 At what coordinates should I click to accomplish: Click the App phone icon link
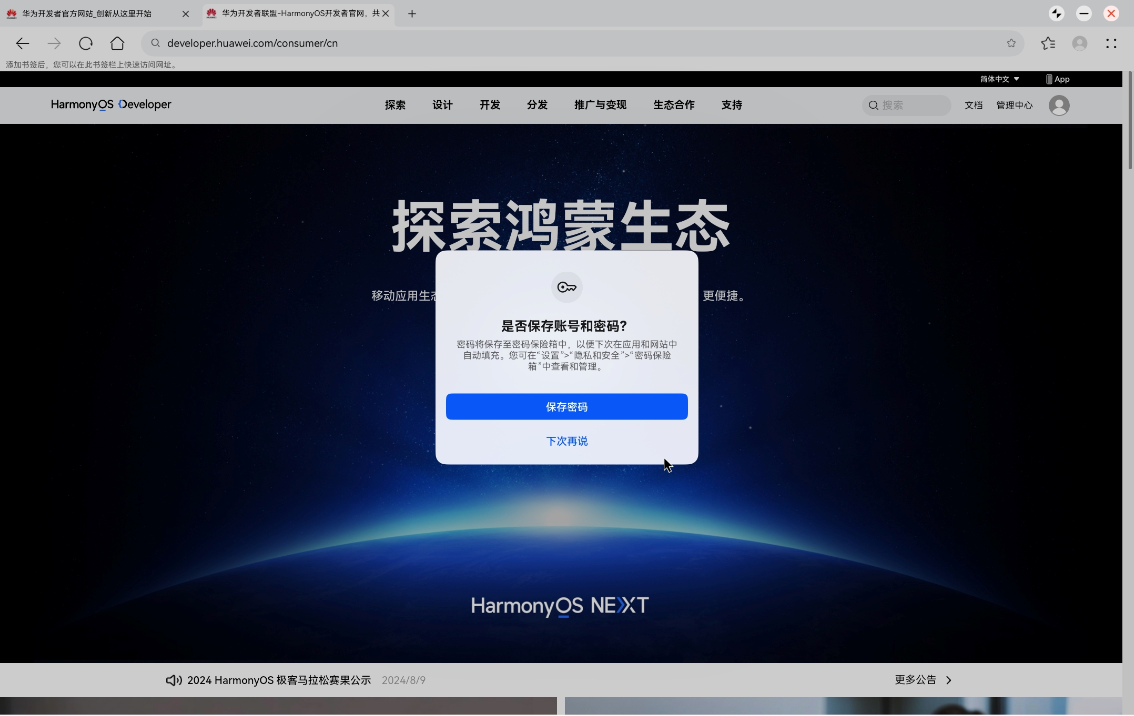coord(1057,79)
